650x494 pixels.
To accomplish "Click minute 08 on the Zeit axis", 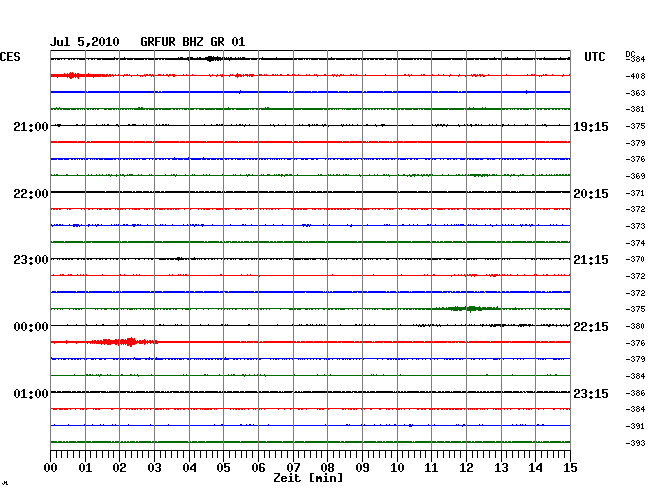I will [327, 468].
